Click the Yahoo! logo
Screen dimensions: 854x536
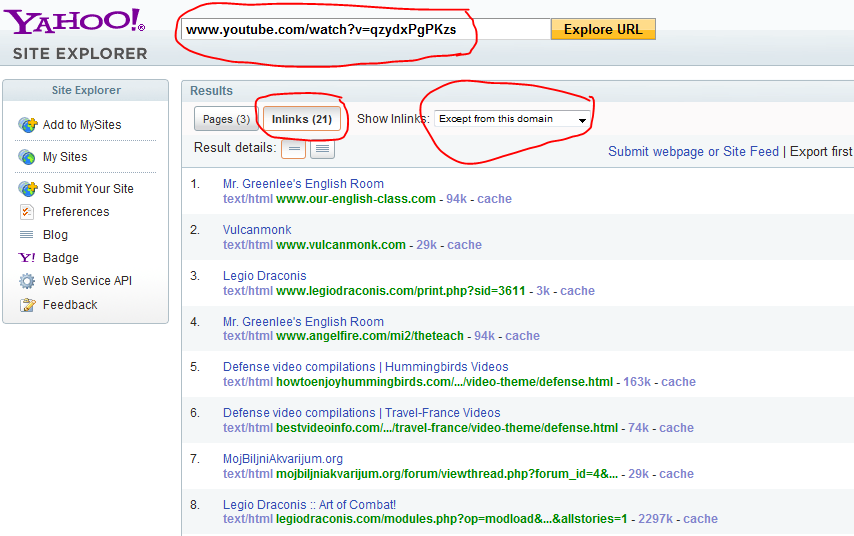click(x=74, y=22)
